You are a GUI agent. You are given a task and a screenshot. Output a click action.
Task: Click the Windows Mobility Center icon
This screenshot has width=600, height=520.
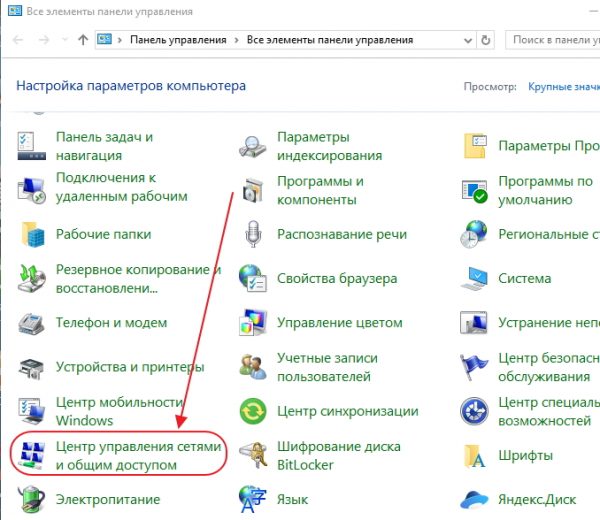[31, 411]
